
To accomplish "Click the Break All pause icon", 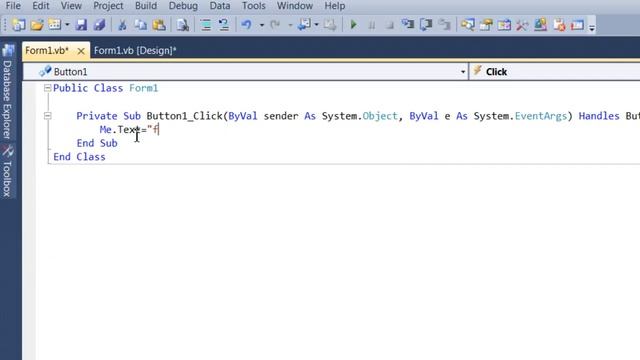I will pyautogui.click(x=371, y=25).
